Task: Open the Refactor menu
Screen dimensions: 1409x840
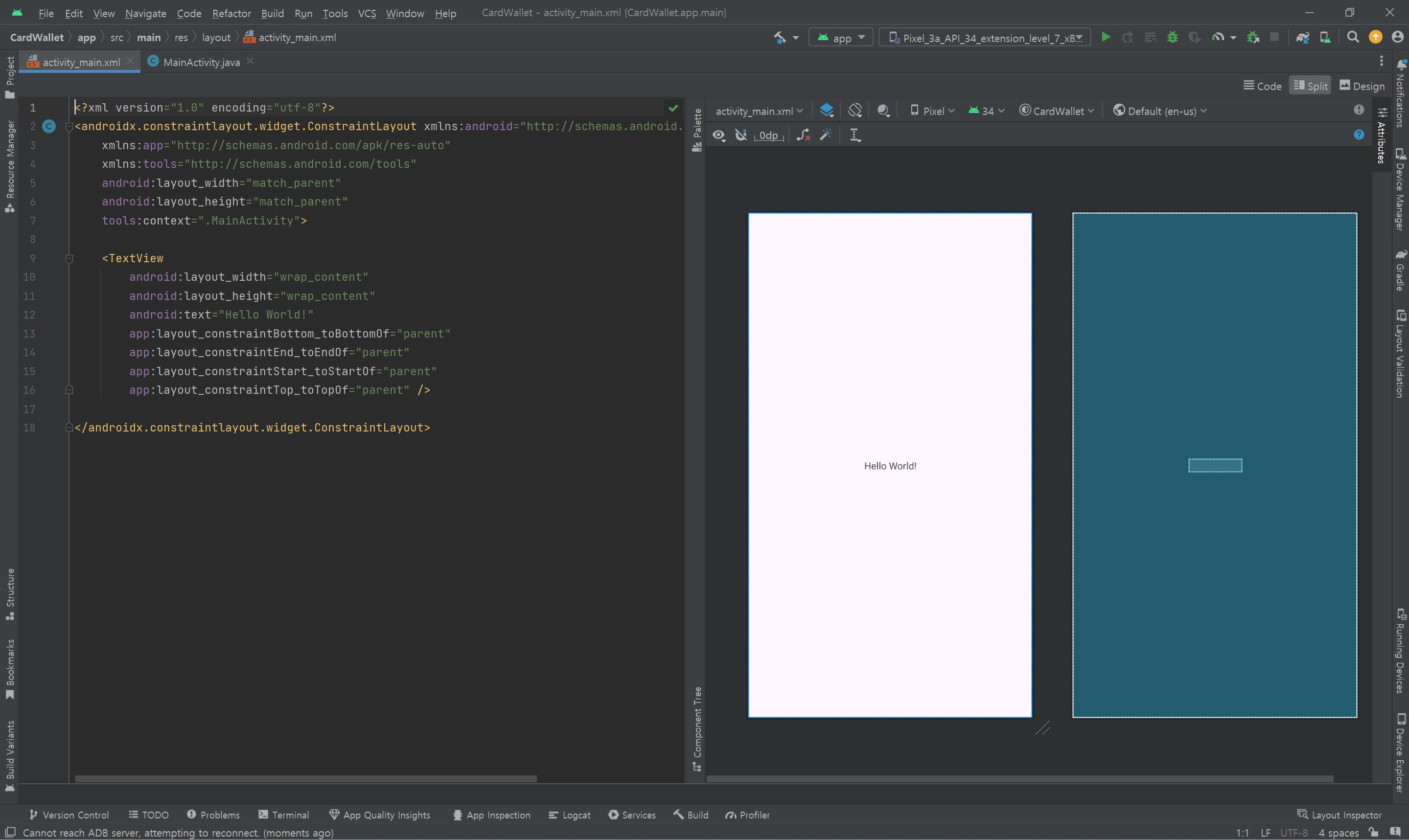Action: coord(231,13)
